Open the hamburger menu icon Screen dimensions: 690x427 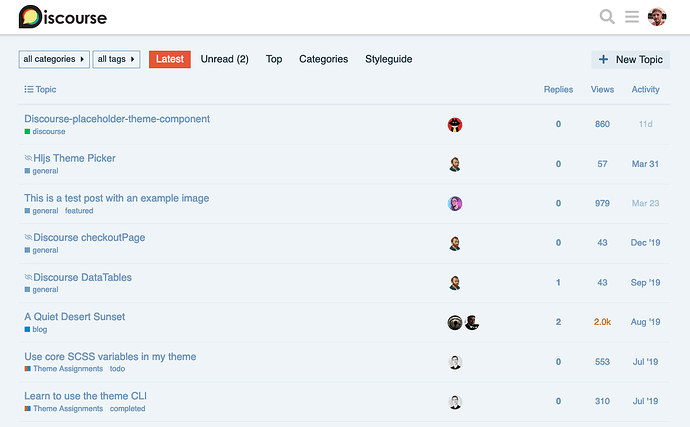click(x=632, y=17)
